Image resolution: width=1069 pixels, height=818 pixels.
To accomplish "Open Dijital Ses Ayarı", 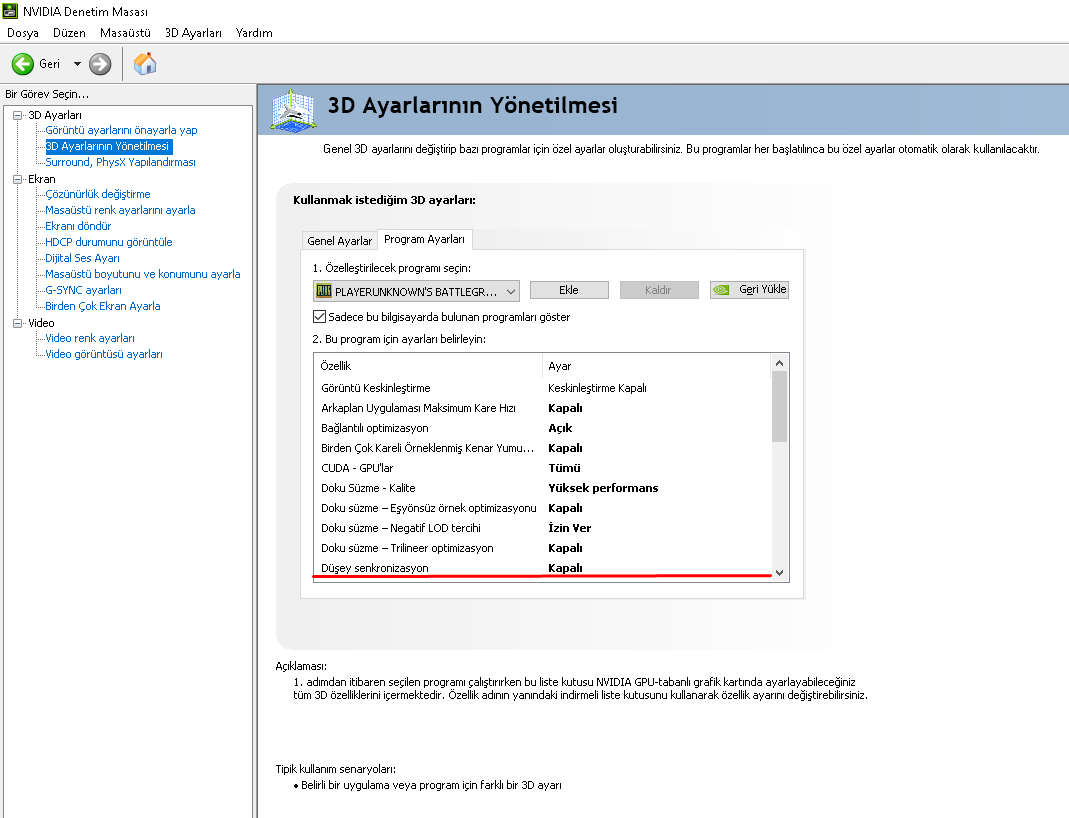I will click(x=82, y=258).
